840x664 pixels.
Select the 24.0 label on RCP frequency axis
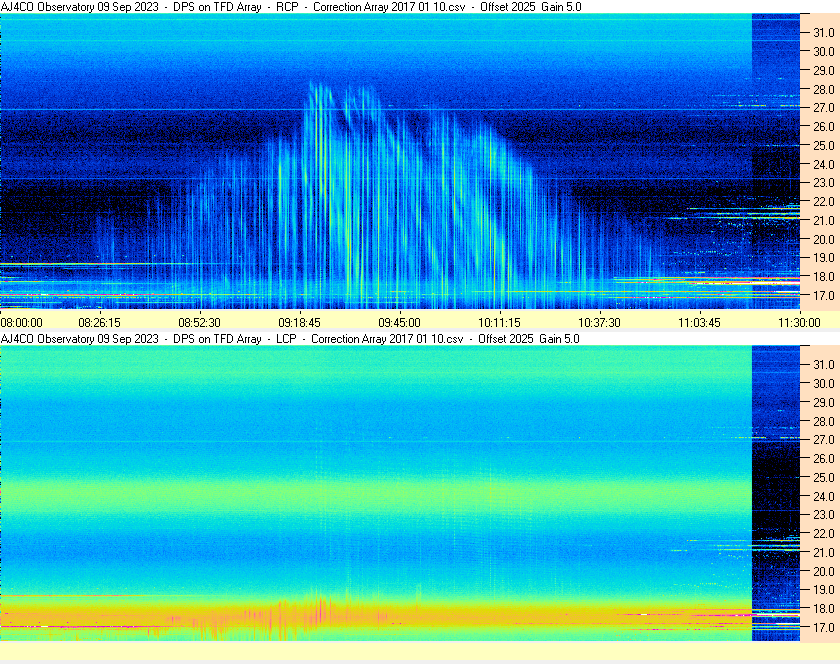(x=824, y=164)
